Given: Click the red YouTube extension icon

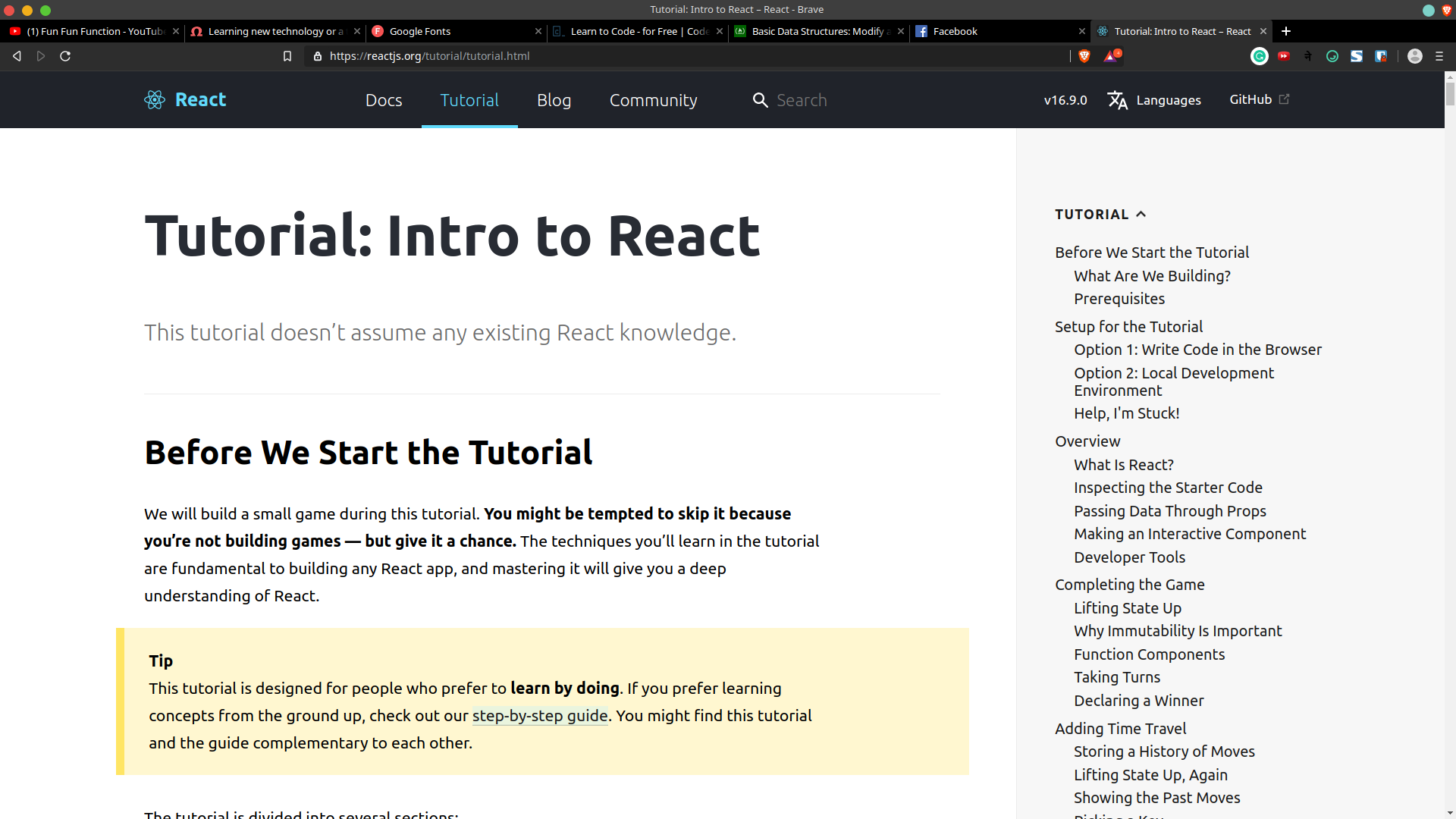Looking at the screenshot, I should coord(1284,56).
